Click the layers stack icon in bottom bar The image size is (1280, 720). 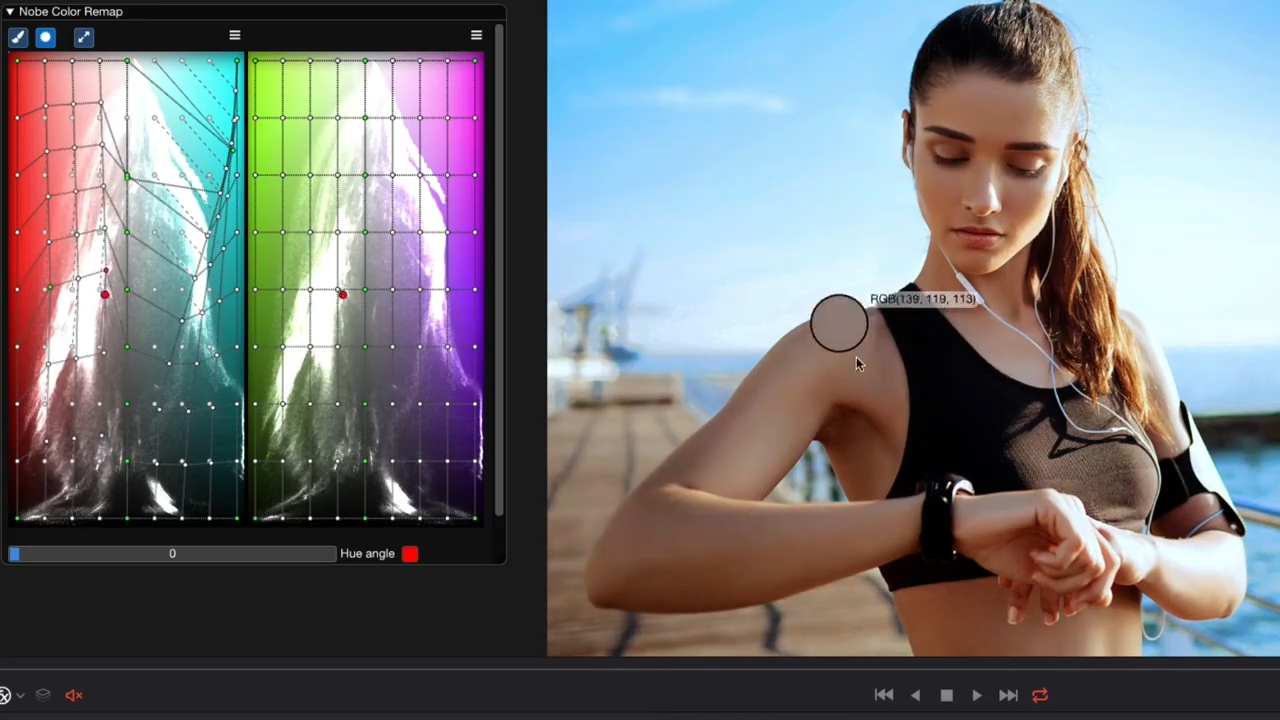[43, 695]
